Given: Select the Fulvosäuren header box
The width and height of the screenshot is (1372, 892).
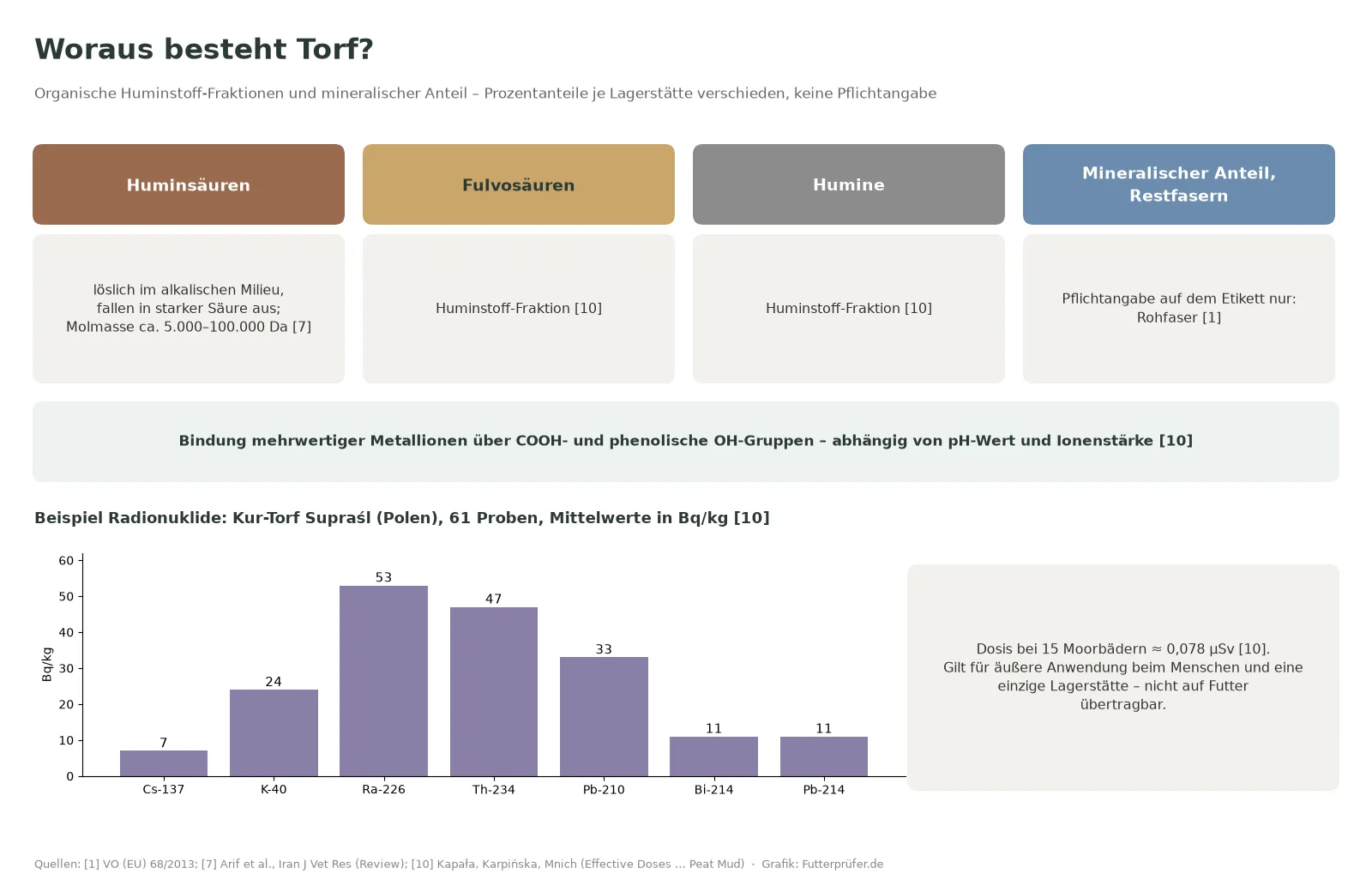Looking at the screenshot, I should tap(519, 184).
